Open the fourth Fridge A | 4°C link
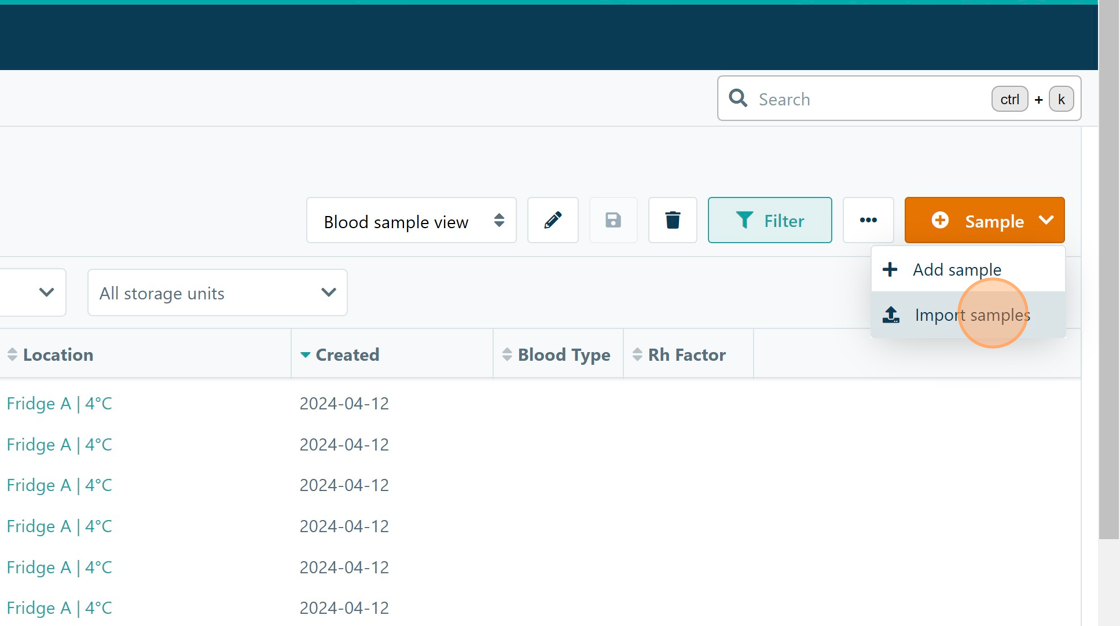 pyautogui.click(x=59, y=526)
